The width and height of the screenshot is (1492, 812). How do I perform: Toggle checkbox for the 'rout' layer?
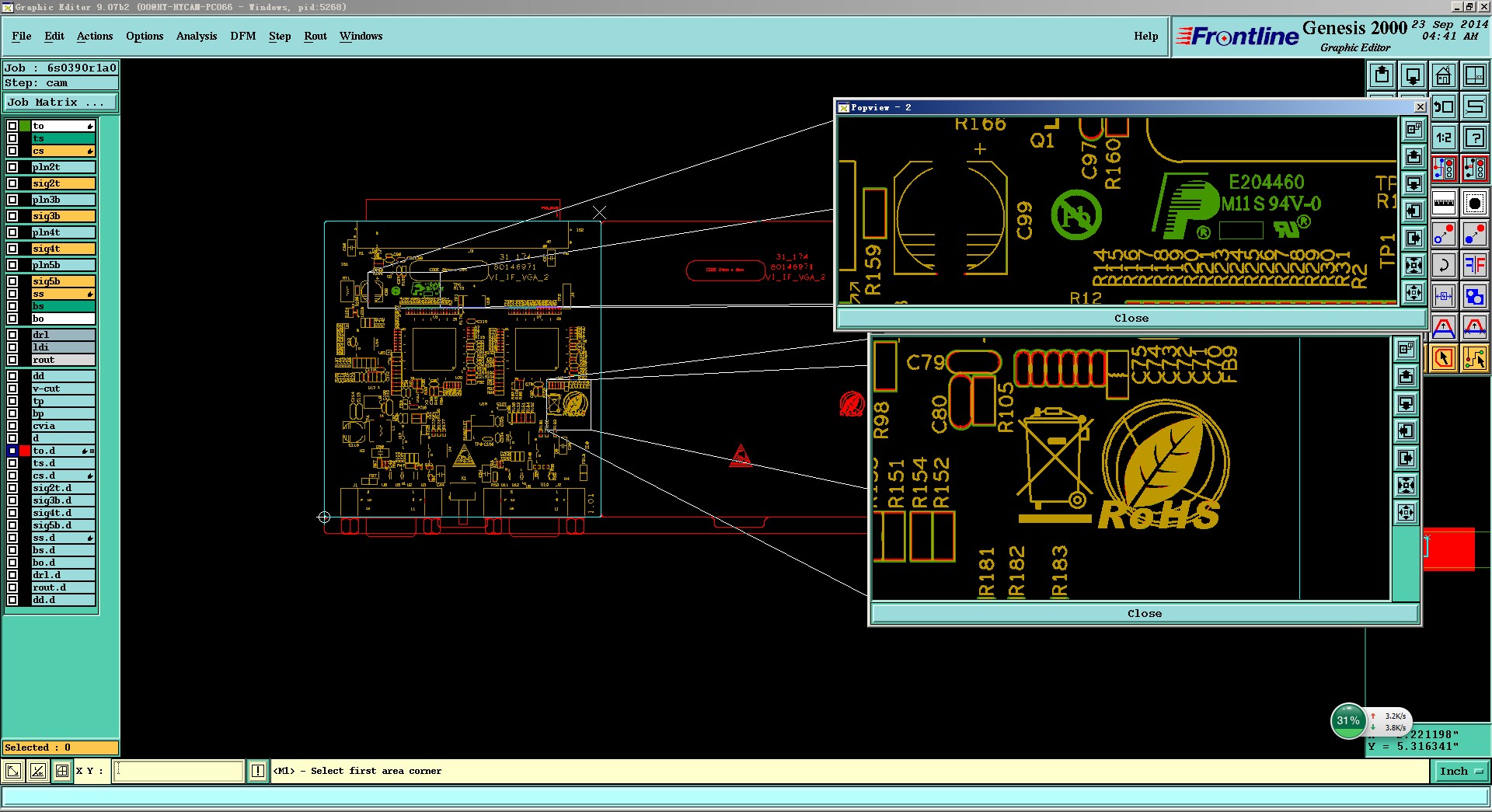point(12,360)
